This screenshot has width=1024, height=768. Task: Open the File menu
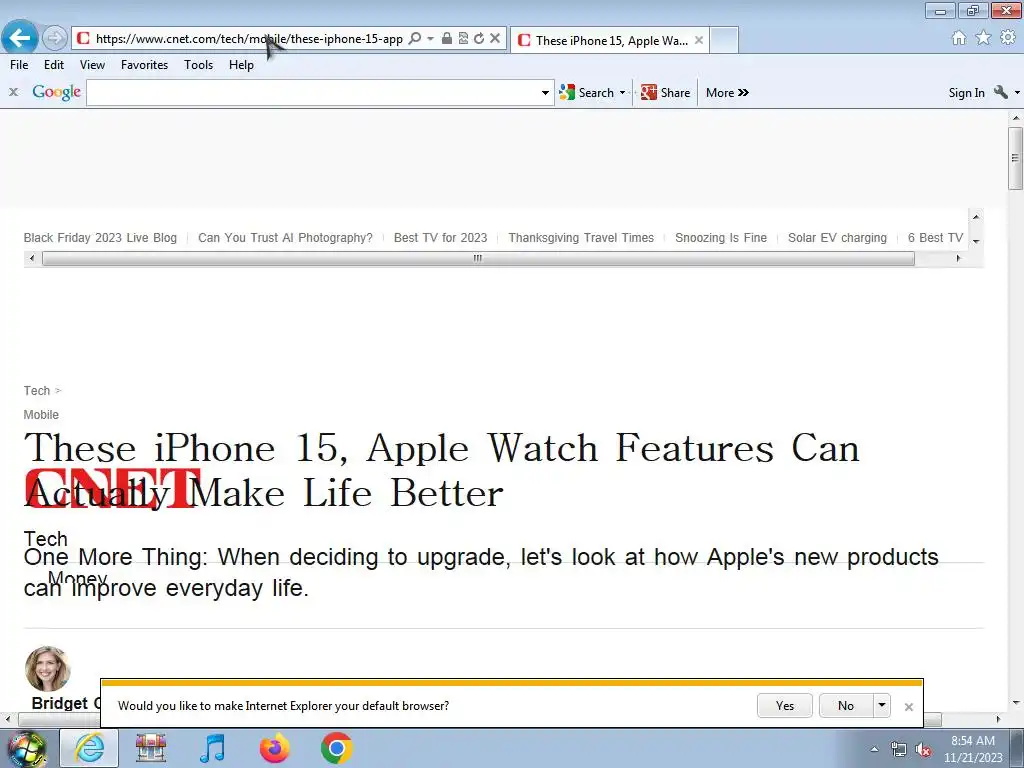(19, 65)
